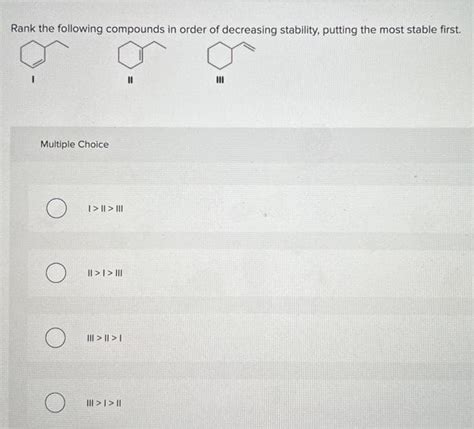Click the I > II > III answer text
The width and height of the screenshot is (474, 429).
(x=105, y=209)
